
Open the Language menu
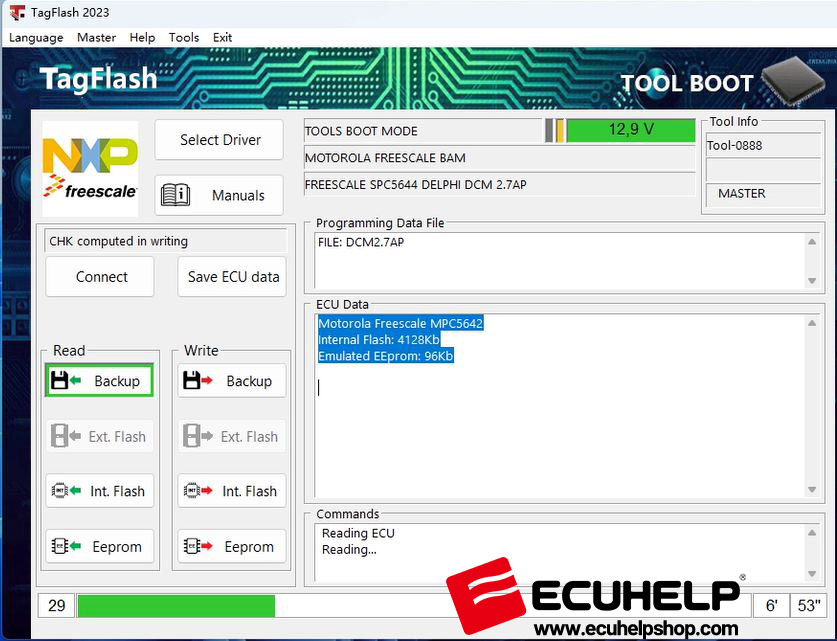(x=36, y=37)
